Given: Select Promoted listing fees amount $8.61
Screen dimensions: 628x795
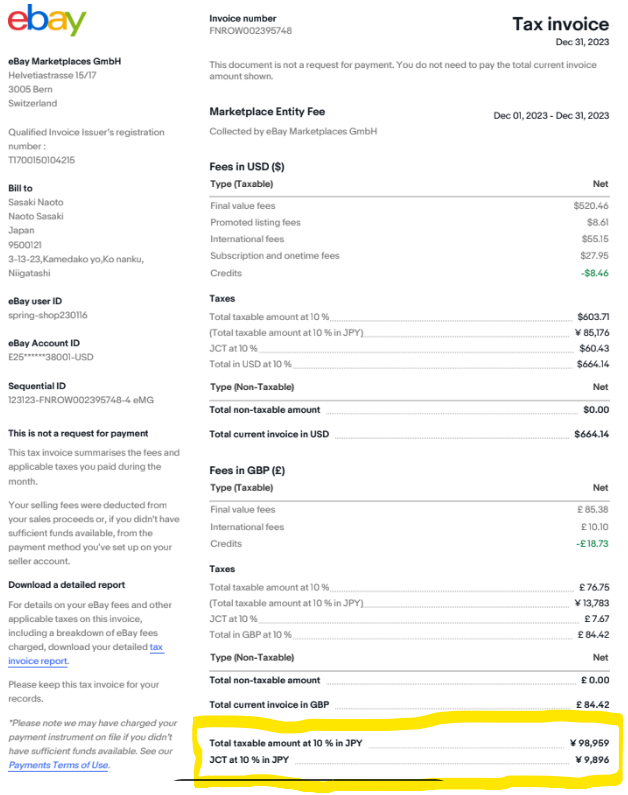Looking at the screenshot, I should tap(598, 223).
